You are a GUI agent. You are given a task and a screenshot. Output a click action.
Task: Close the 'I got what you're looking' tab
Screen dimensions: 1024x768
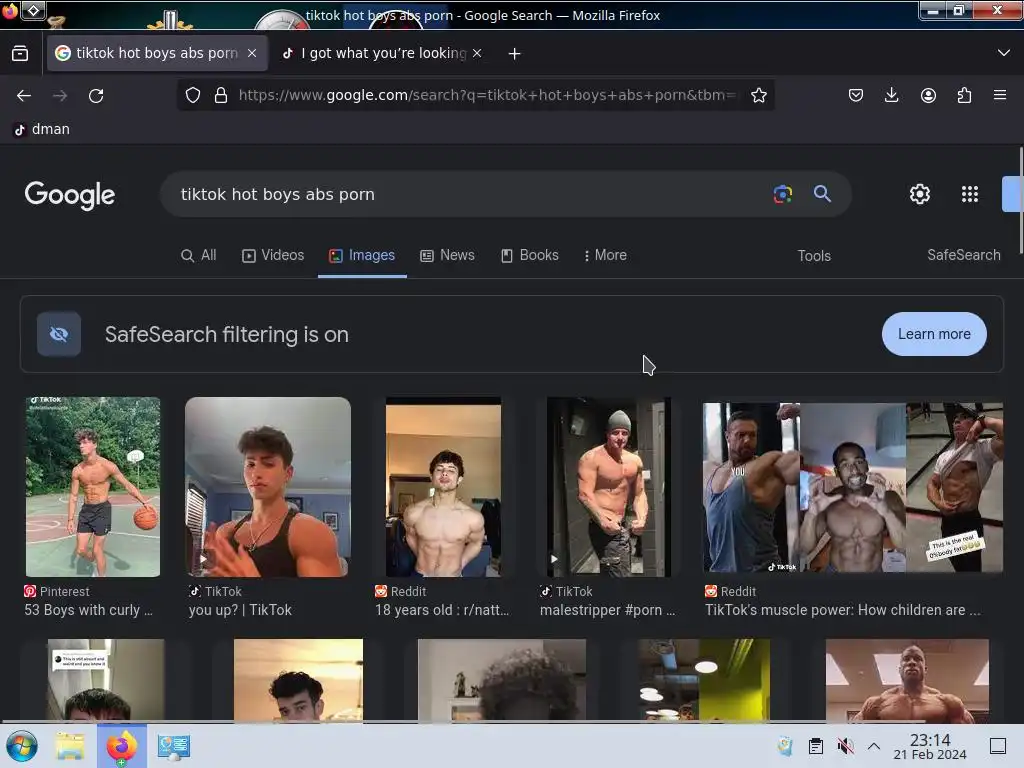pyautogui.click(x=477, y=53)
